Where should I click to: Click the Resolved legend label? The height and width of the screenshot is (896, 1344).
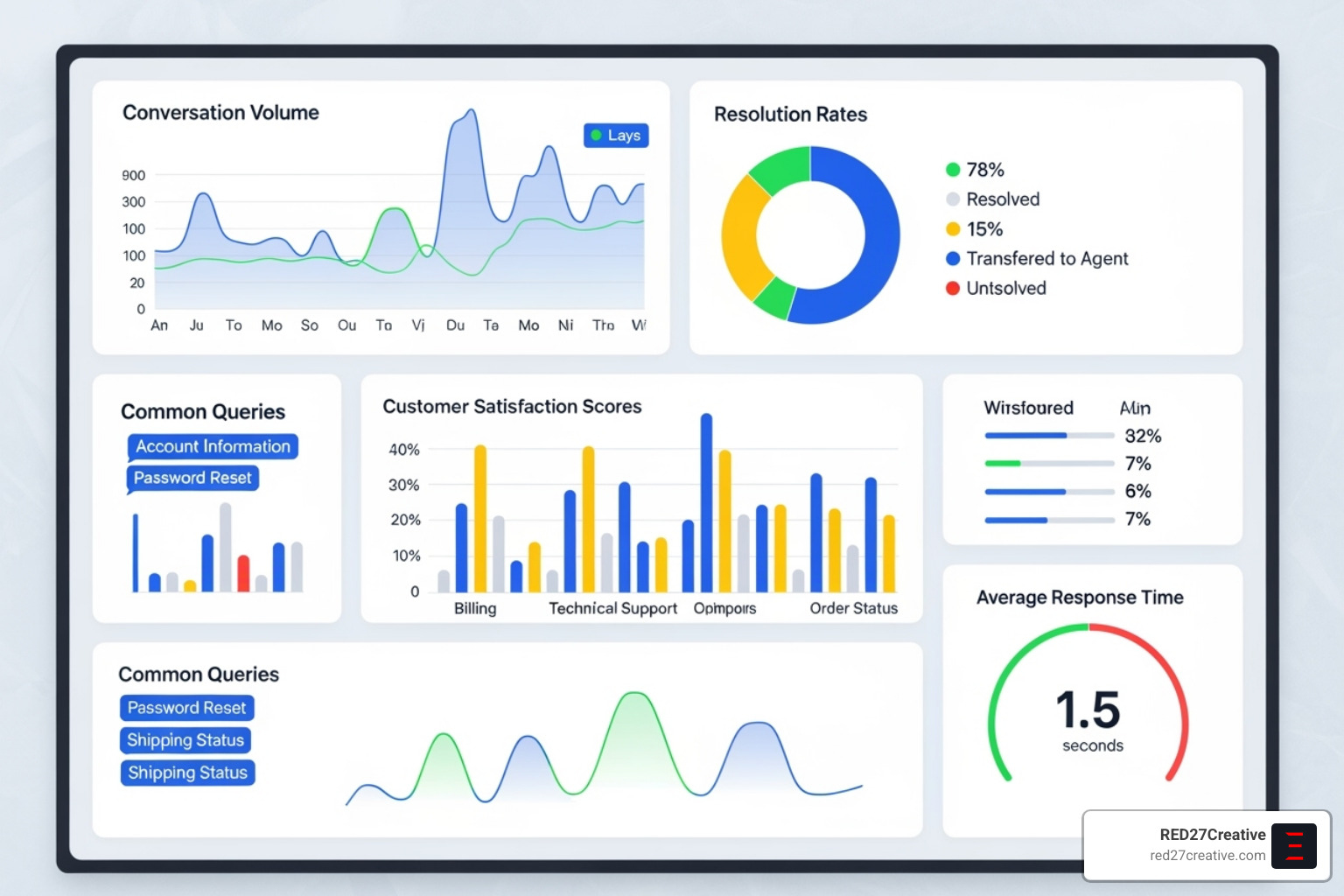pyautogui.click(x=1003, y=199)
